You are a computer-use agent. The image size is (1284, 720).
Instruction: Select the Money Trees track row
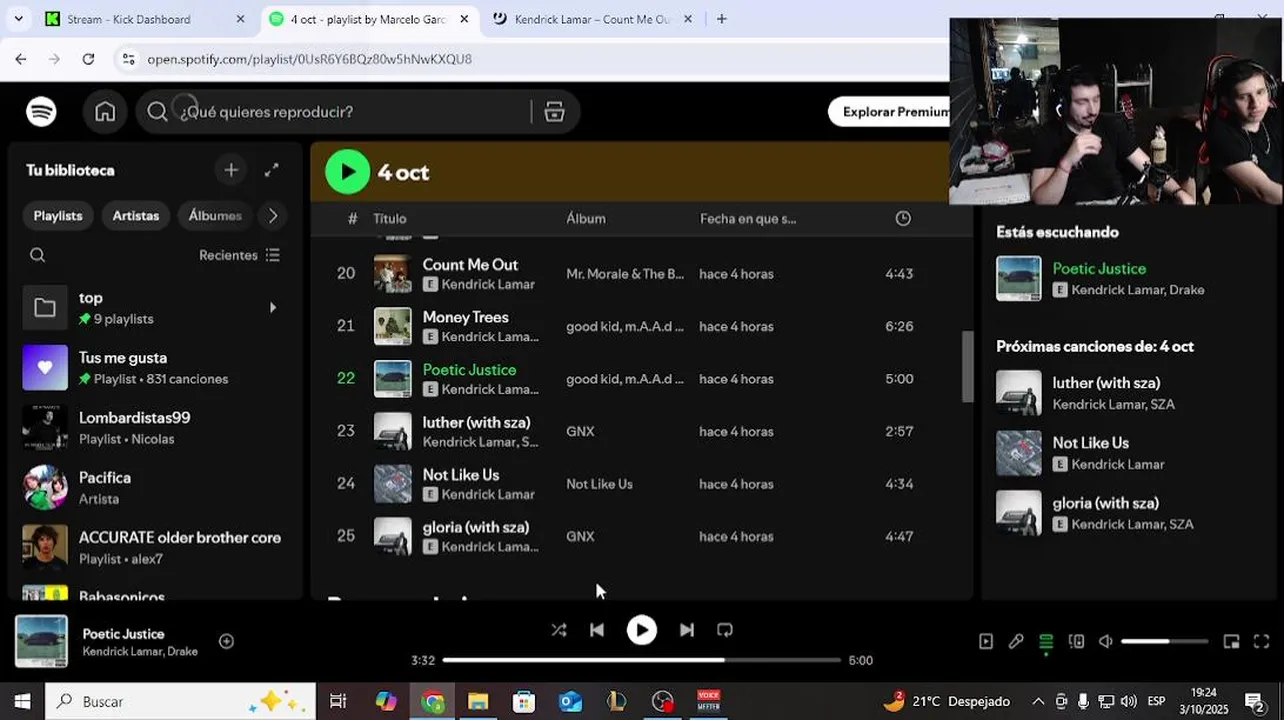pyautogui.click(x=640, y=326)
